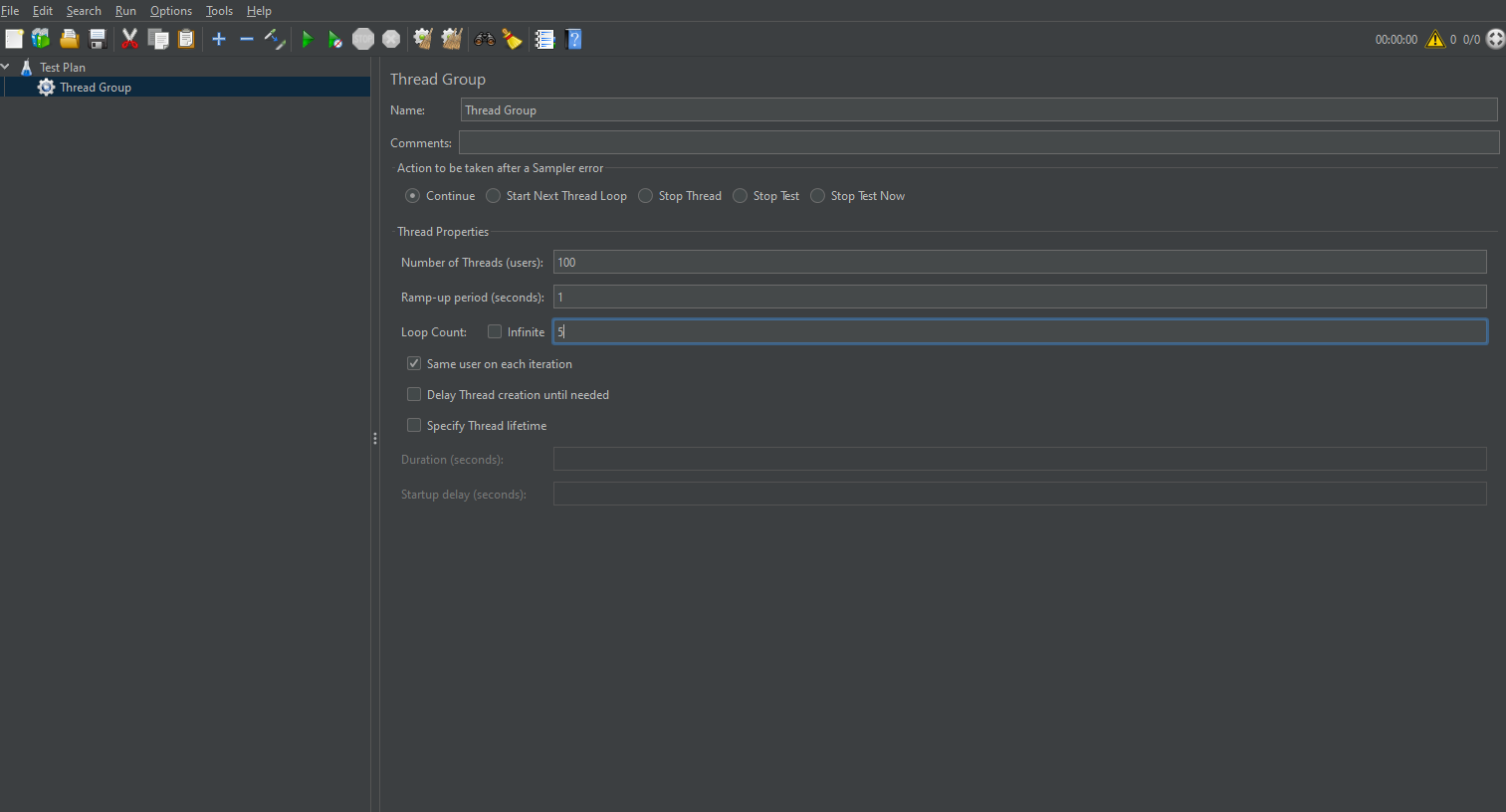Screen dimensions: 1506x812
Task: Select the Stop Thread radio button
Action: point(645,196)
